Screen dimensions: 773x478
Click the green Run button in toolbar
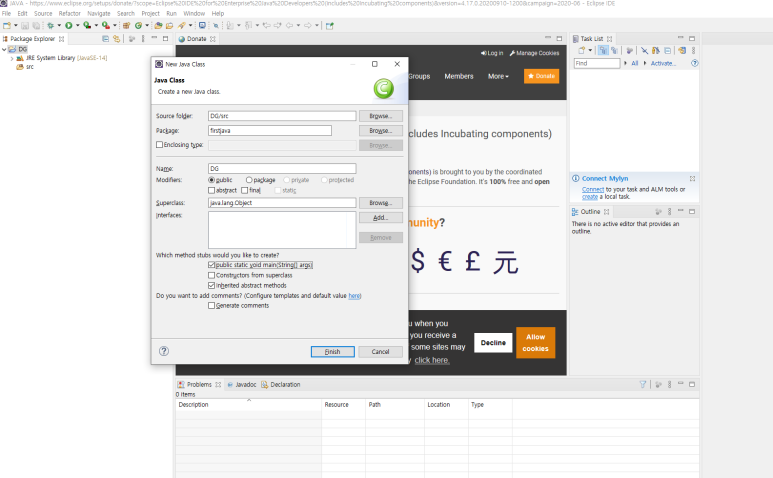tap(69, 26)
